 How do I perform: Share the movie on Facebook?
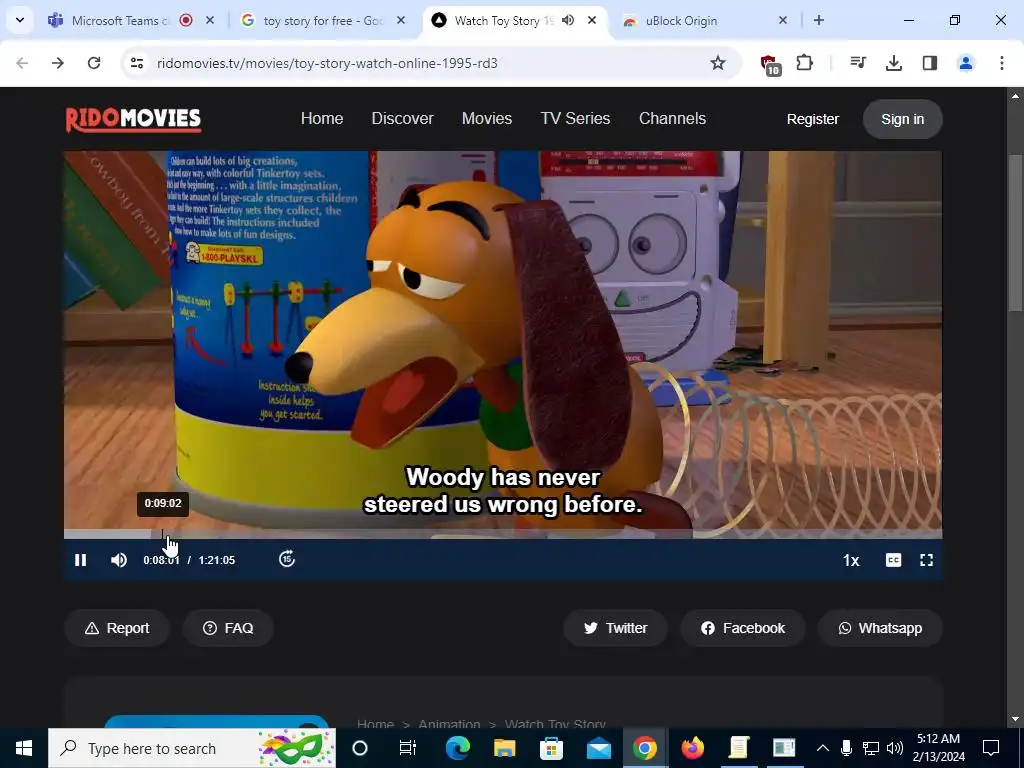coord(743,628)
